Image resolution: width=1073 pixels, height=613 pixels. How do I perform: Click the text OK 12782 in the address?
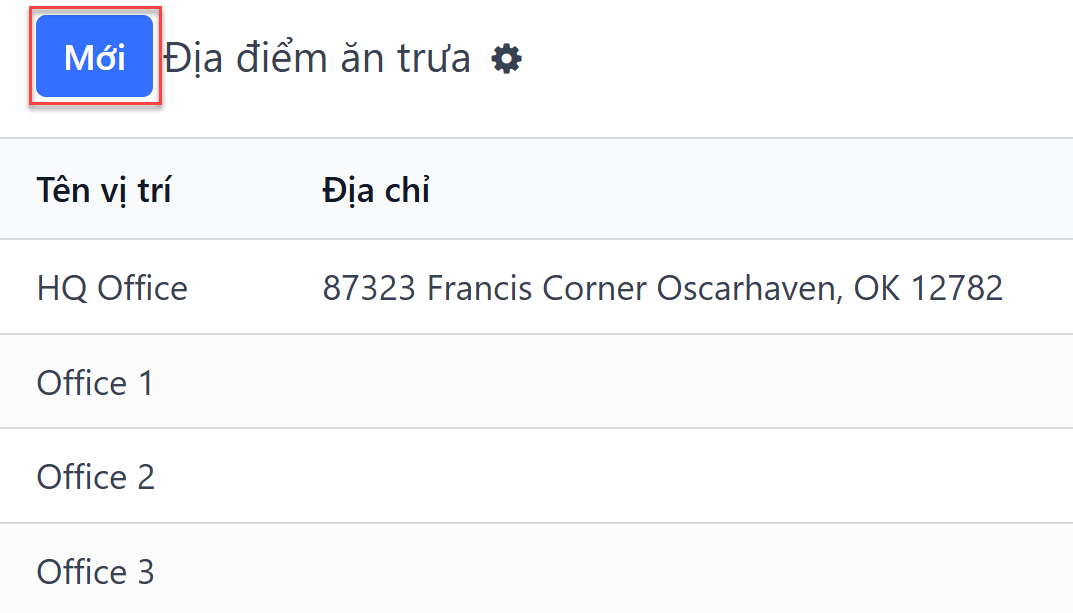tap(928, 288)
